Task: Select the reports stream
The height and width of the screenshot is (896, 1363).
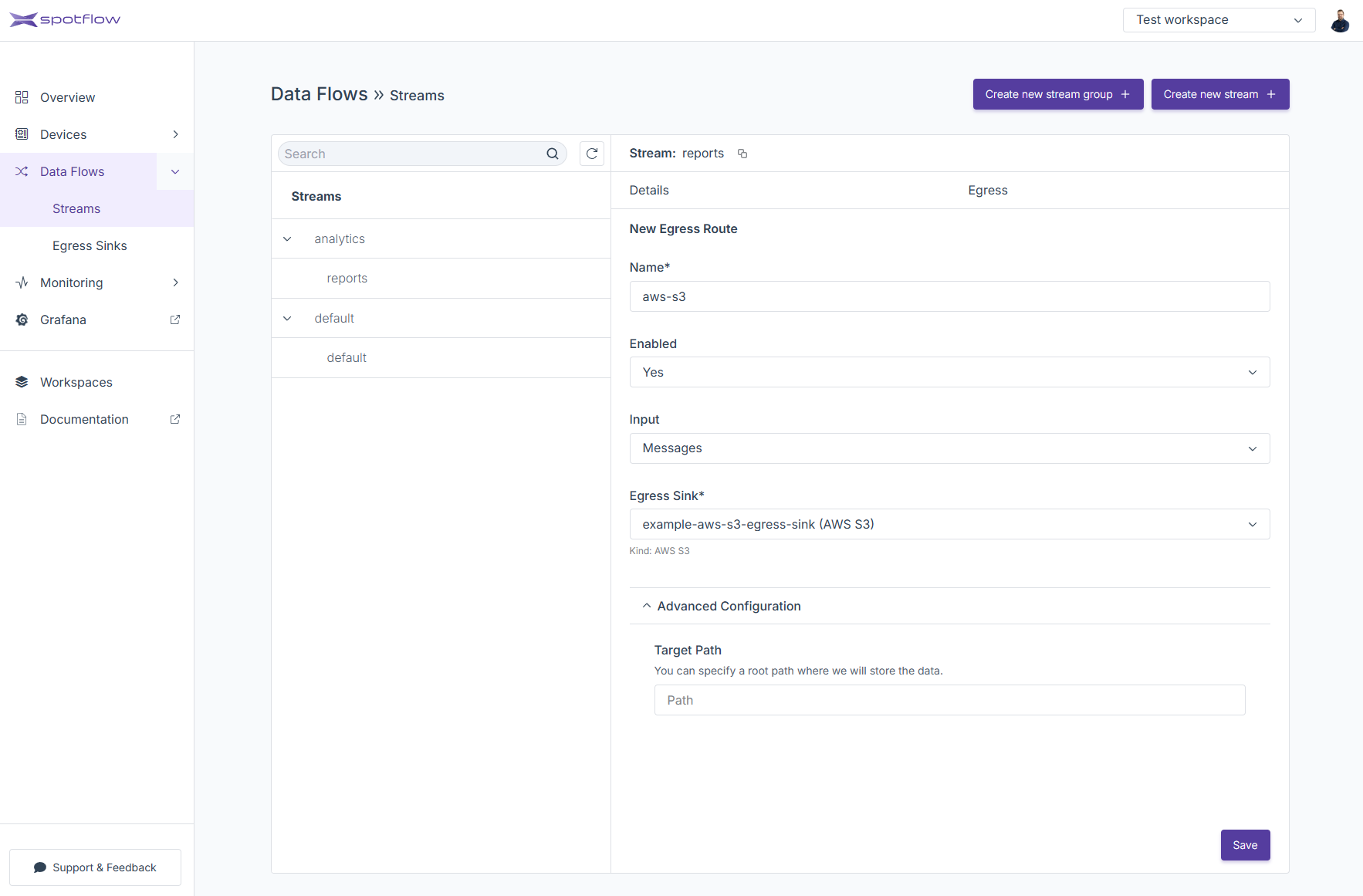Action: coord(441,279)
